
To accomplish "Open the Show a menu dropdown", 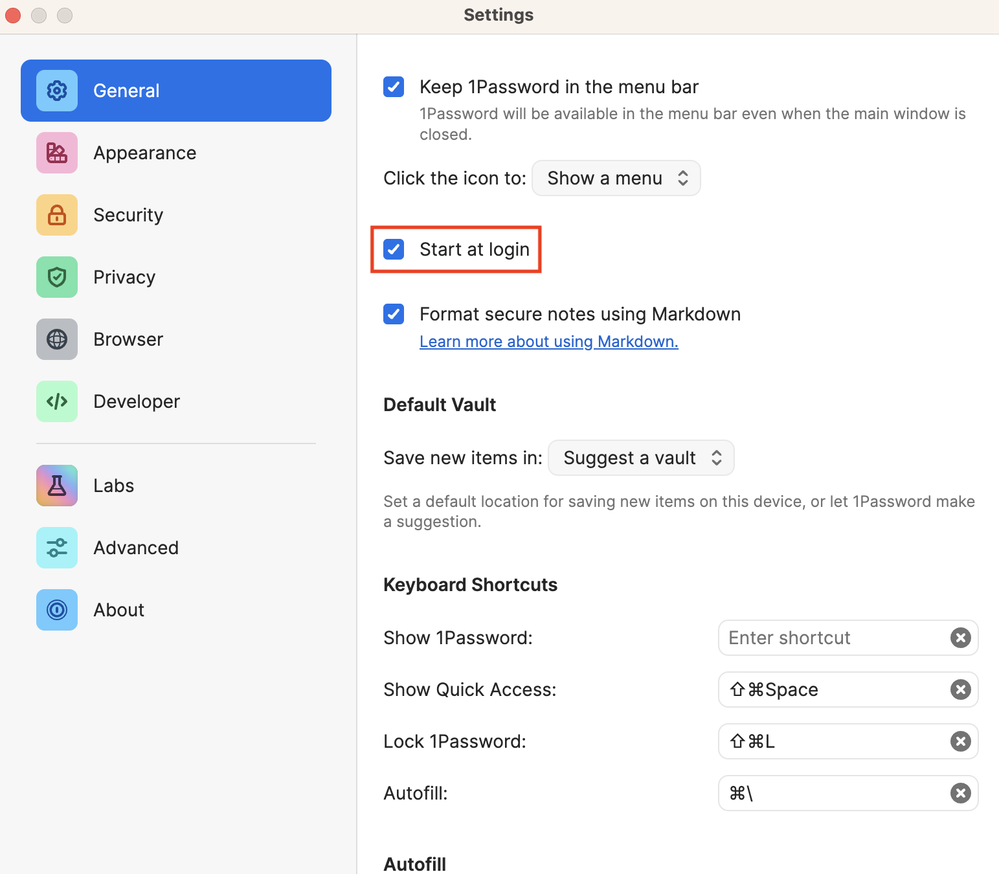I will click(616, 178).
